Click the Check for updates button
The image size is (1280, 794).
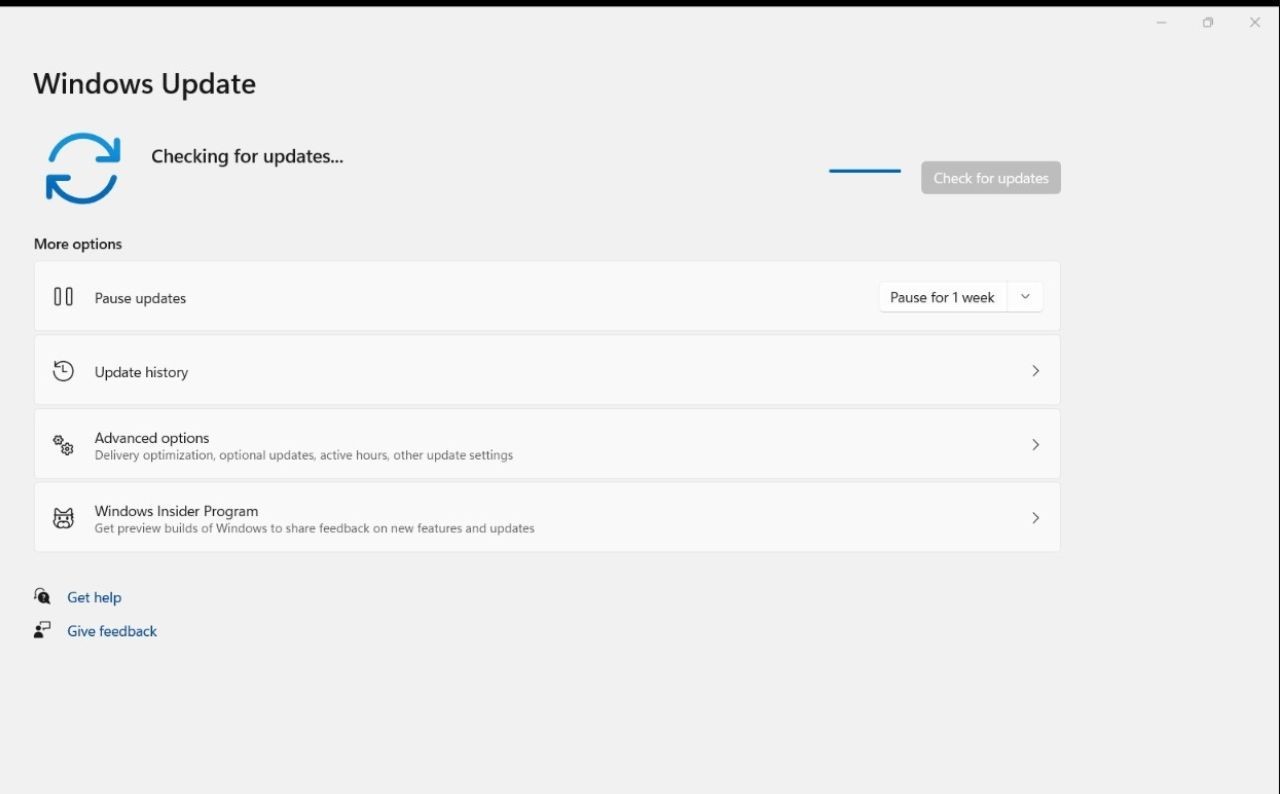pyautogui.click(x=991, y=178)
